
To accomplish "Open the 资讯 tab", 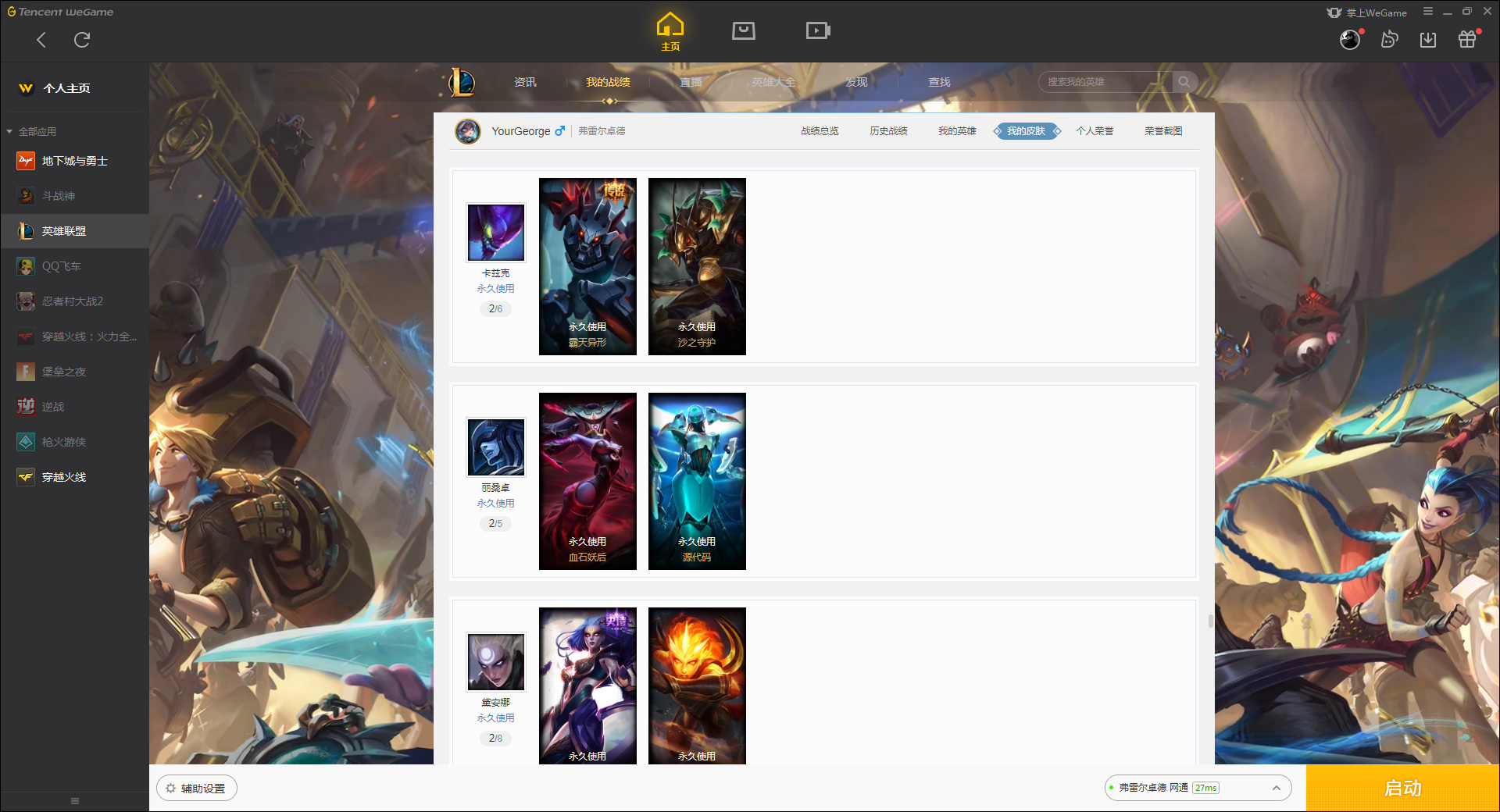I will click(525, 82).
